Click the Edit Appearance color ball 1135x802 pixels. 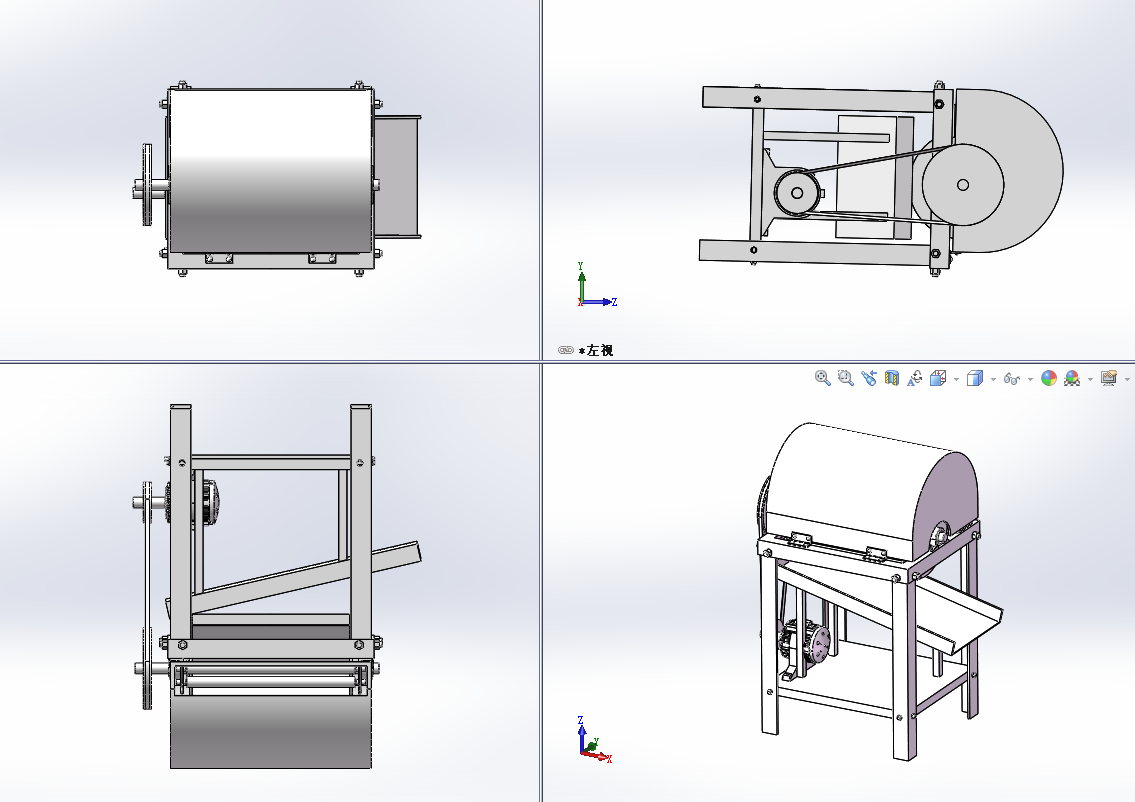point(1048,378)
